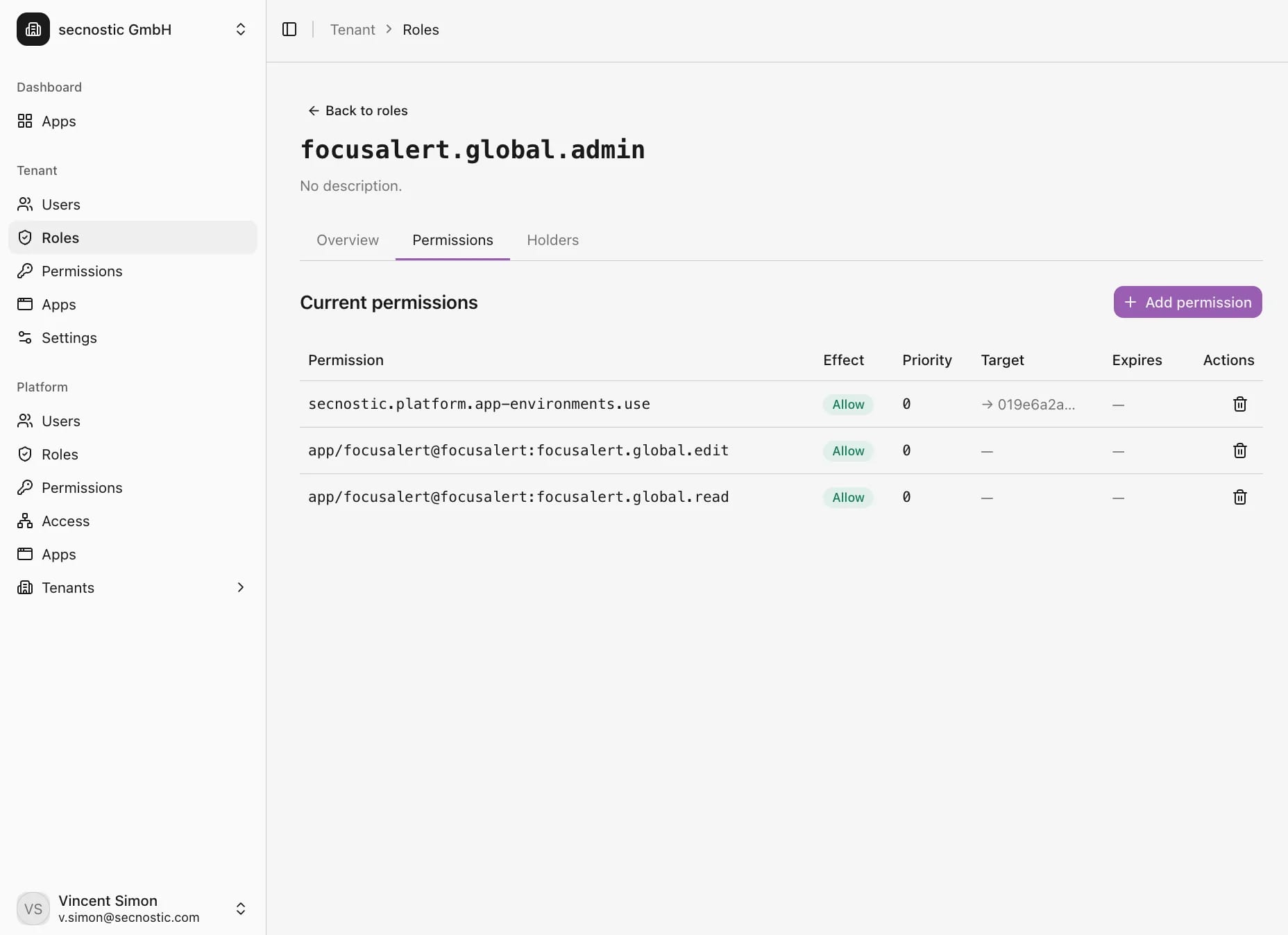This screenshot has height=935, width=1288.
Task: Click the plus icon in Add permission
Action: tap(1130, 302)
